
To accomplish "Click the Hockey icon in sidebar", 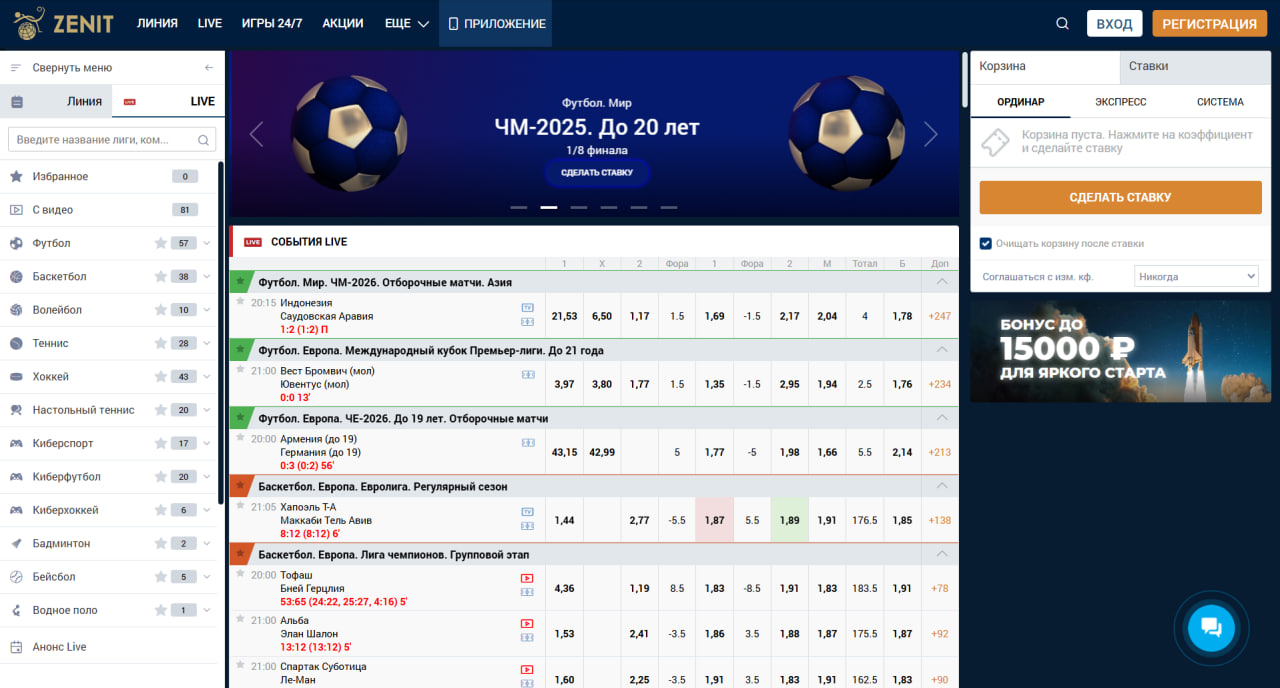I will pos(16,377).
